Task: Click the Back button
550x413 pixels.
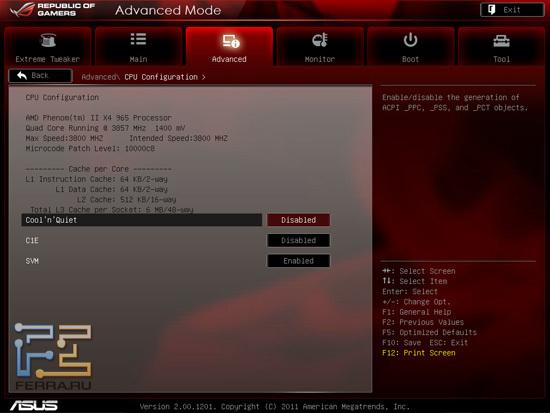Action: click(x=41, y=76)
